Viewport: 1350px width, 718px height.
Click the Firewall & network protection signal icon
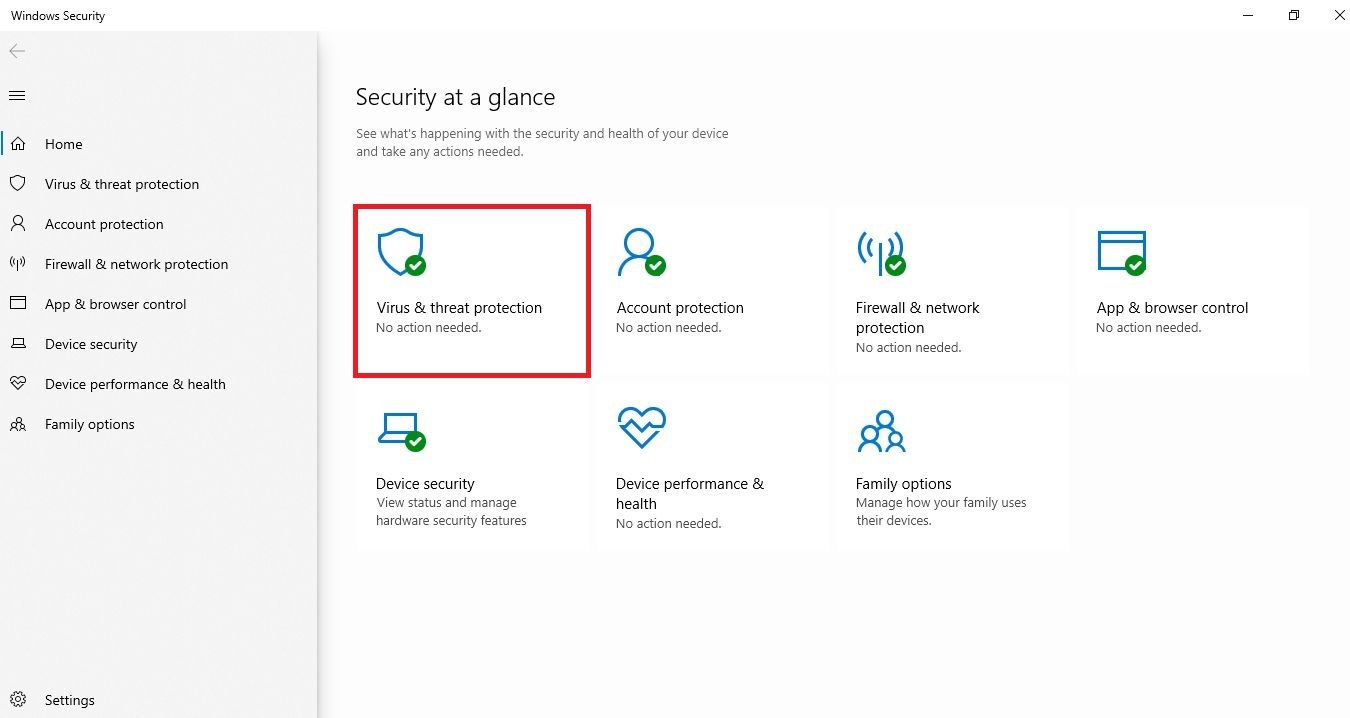880,252
